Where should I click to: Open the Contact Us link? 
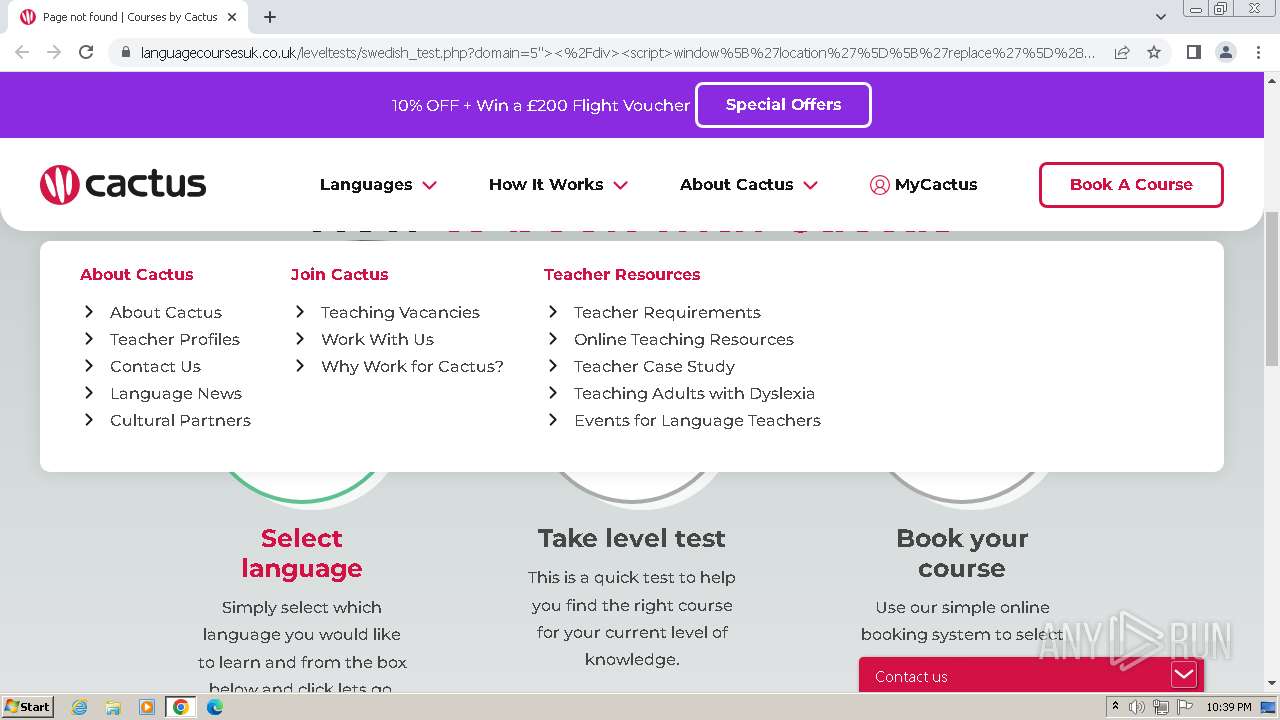[155, 366]
